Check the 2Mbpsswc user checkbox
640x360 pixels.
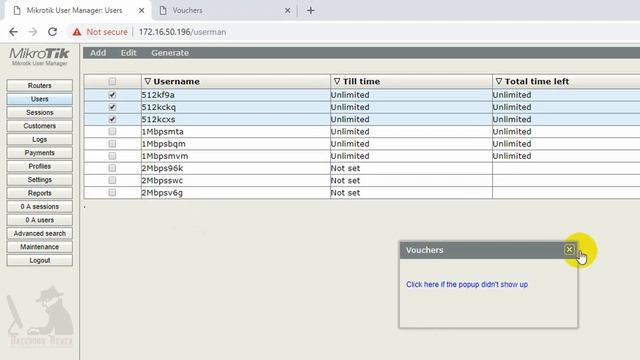(112, 180)
